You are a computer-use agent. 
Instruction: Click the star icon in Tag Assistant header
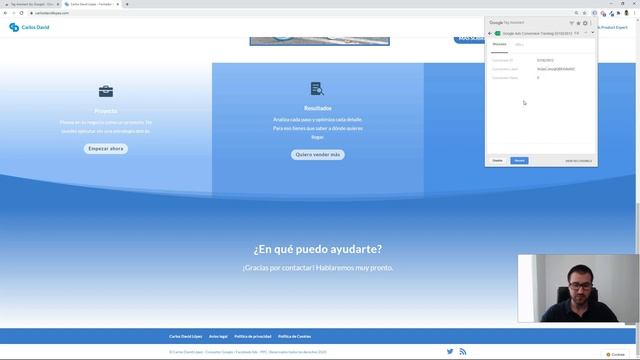coord(578,23)
